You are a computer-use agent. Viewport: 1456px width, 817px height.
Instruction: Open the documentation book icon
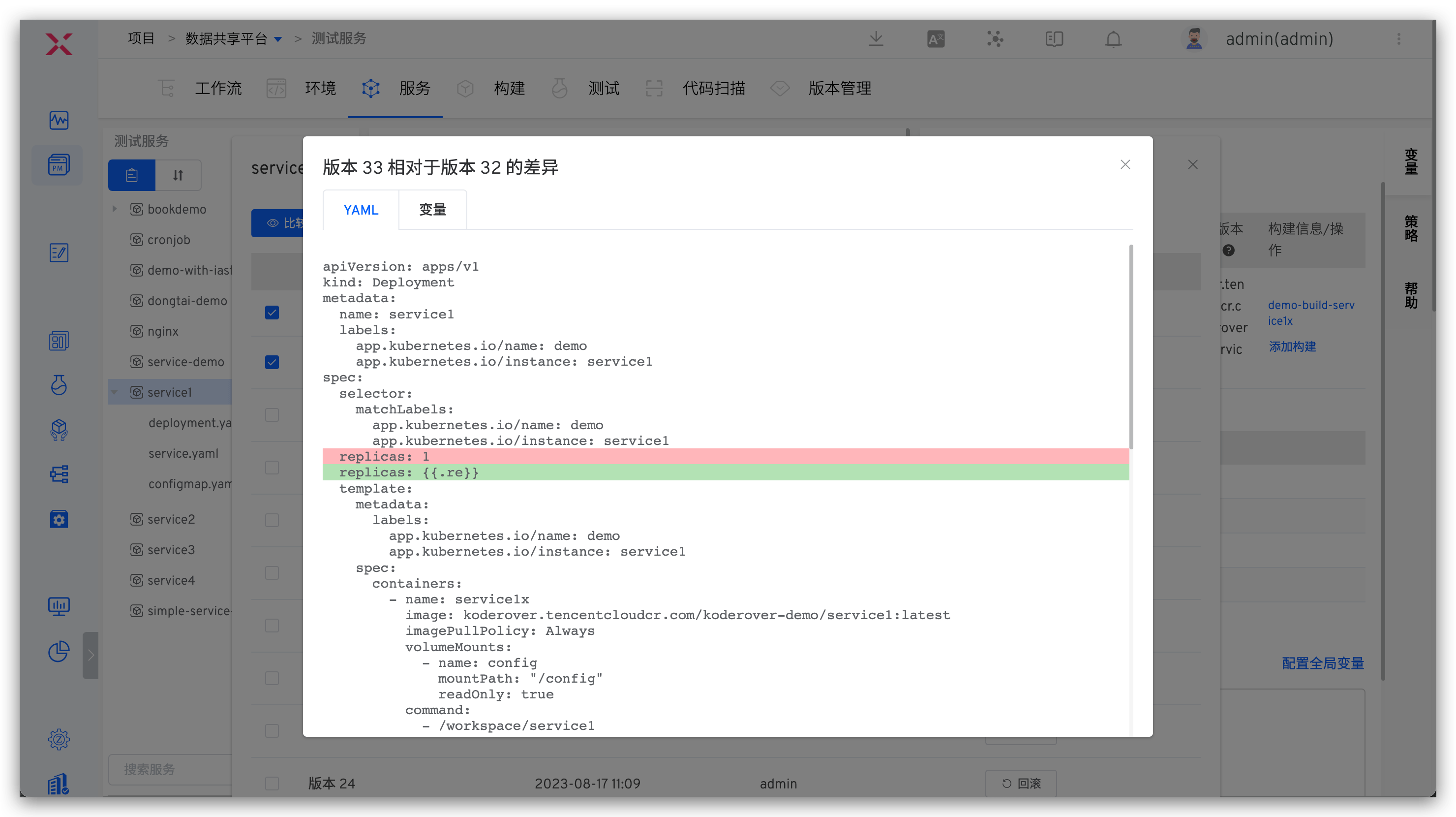[1054, 39]
